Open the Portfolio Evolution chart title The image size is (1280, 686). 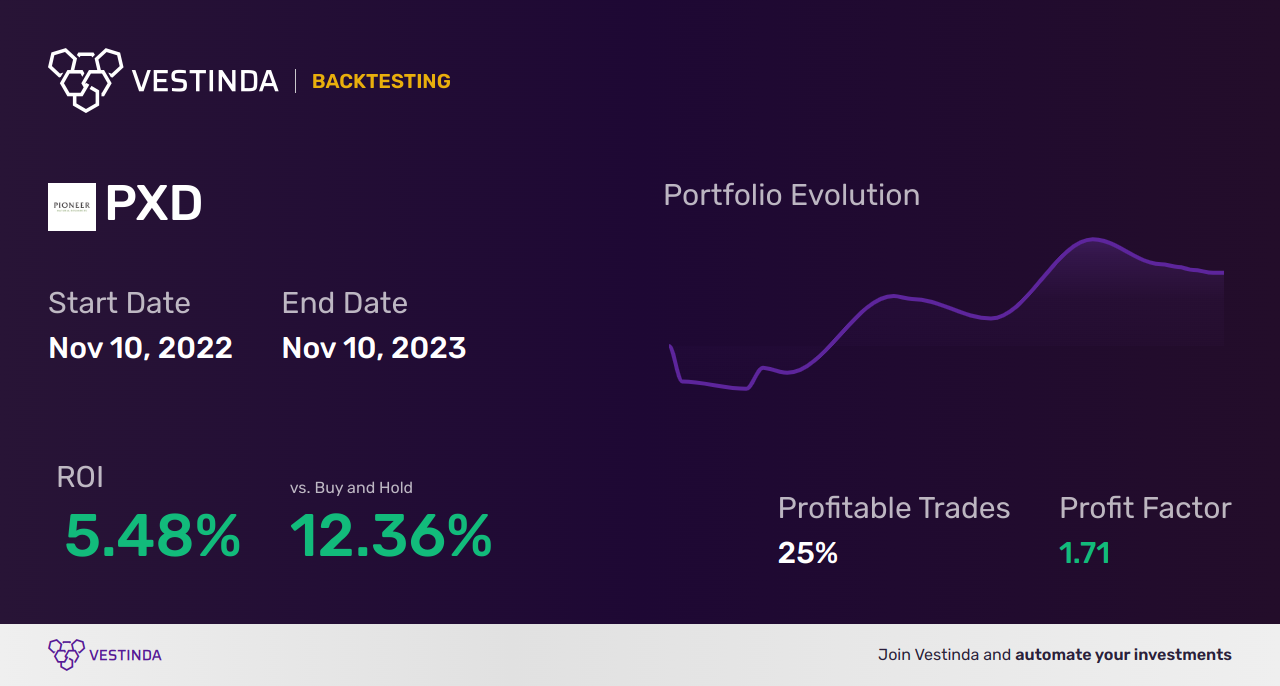tap(792, 195)
